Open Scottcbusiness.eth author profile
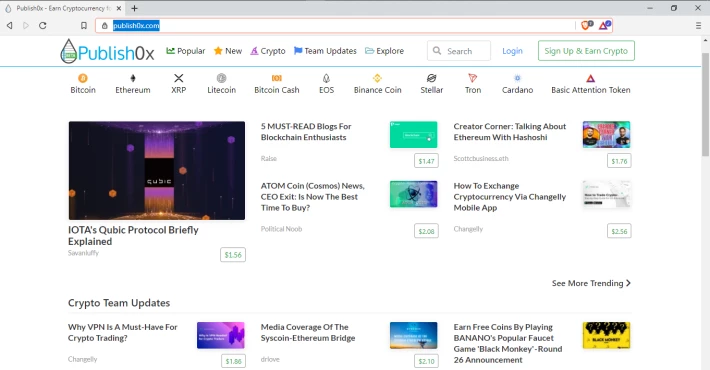 click(x=481, y=159)
